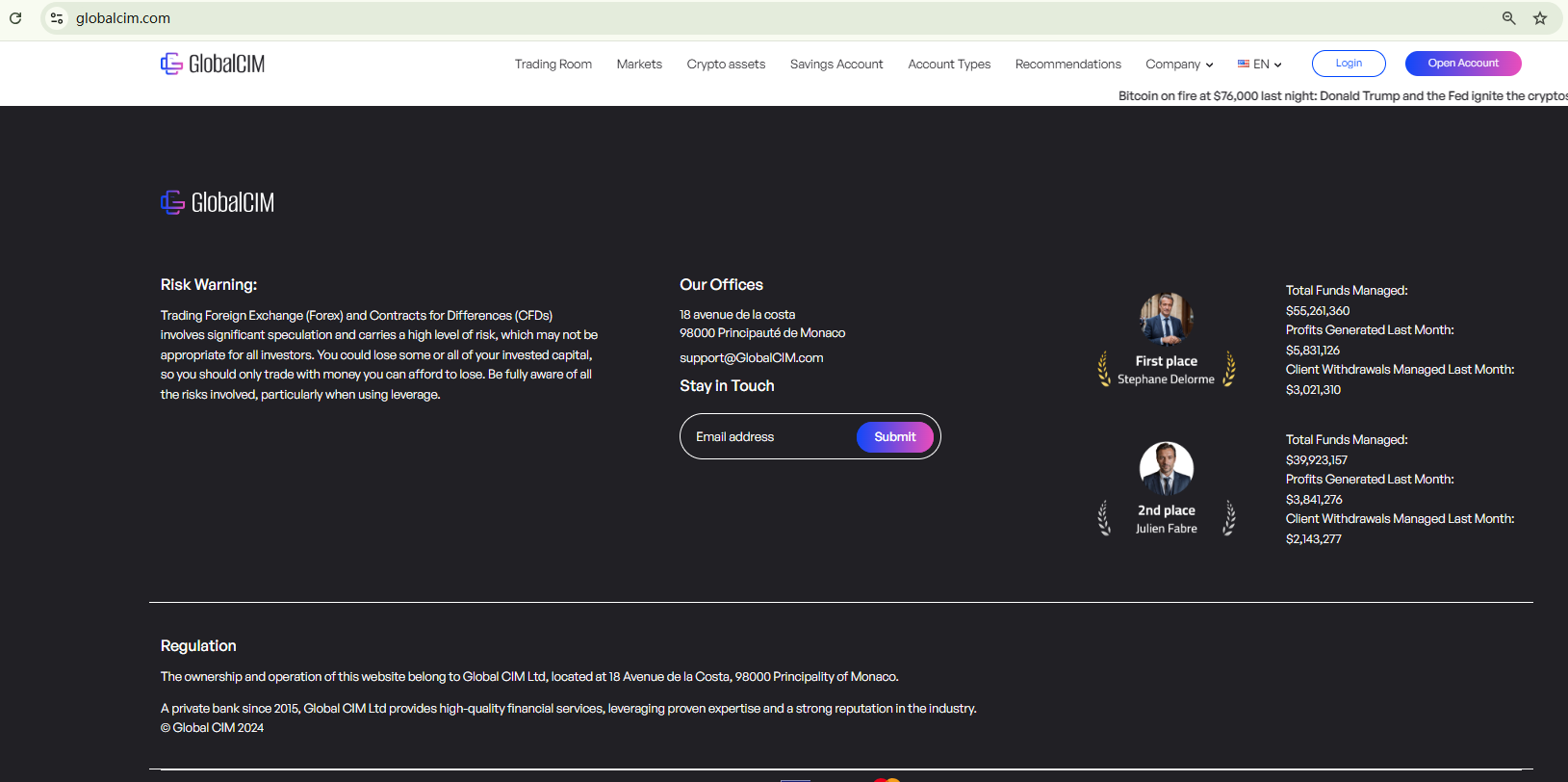
Task: Click the GlobalCIM logo in the header
Action: 213,64
